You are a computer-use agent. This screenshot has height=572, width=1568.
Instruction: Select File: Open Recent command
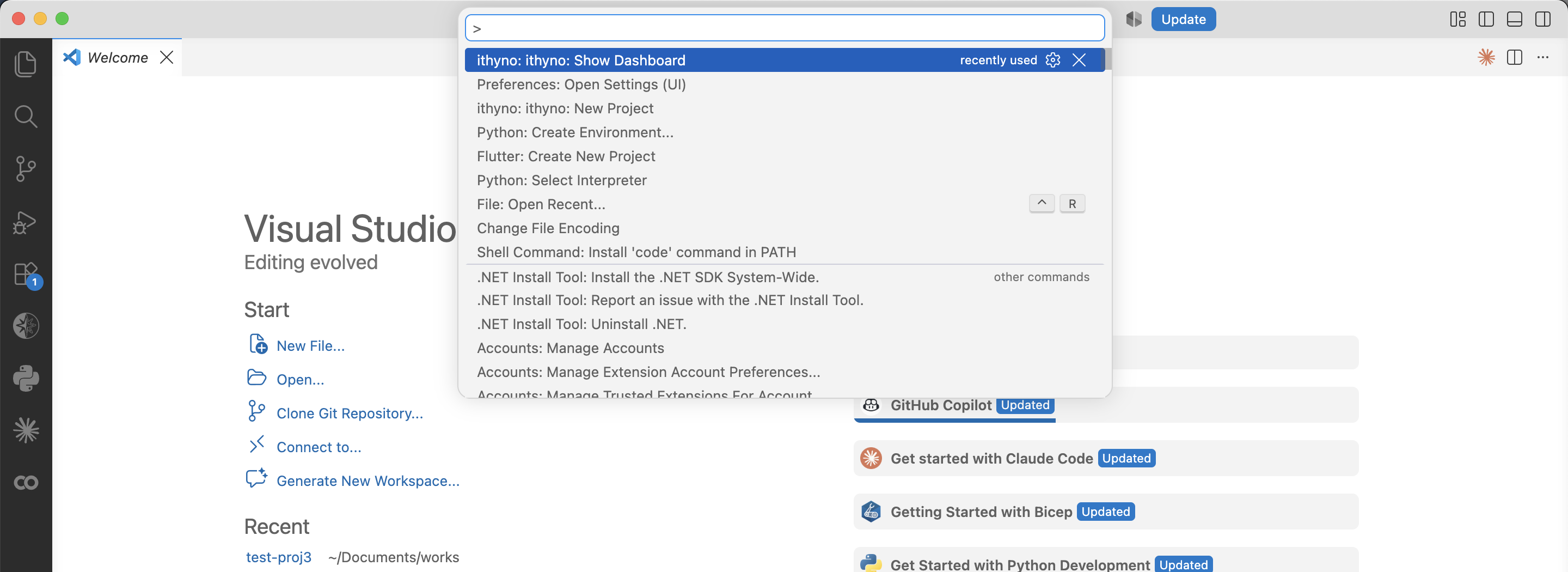click(785, 204)
